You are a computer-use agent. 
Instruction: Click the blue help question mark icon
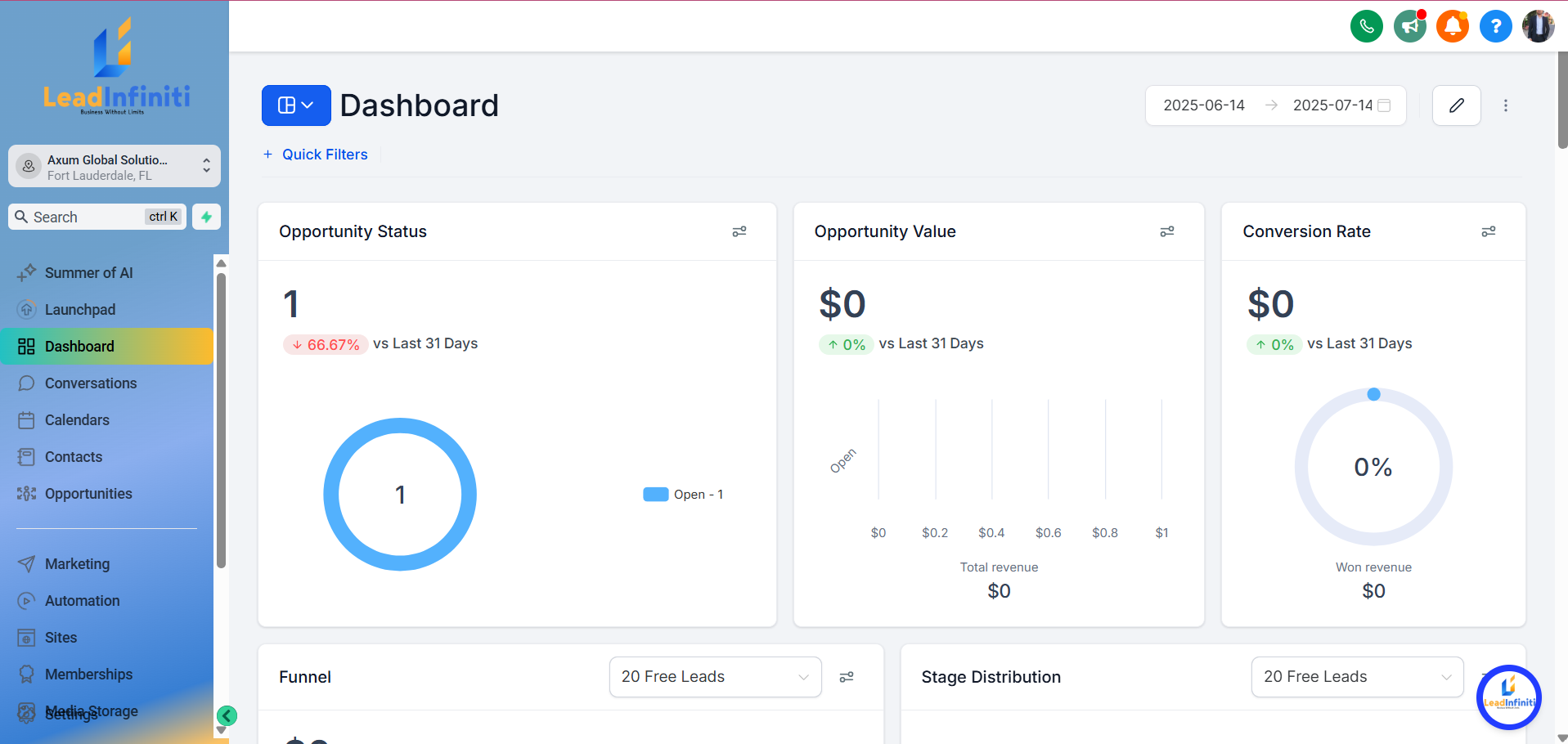pos(1495,26)
